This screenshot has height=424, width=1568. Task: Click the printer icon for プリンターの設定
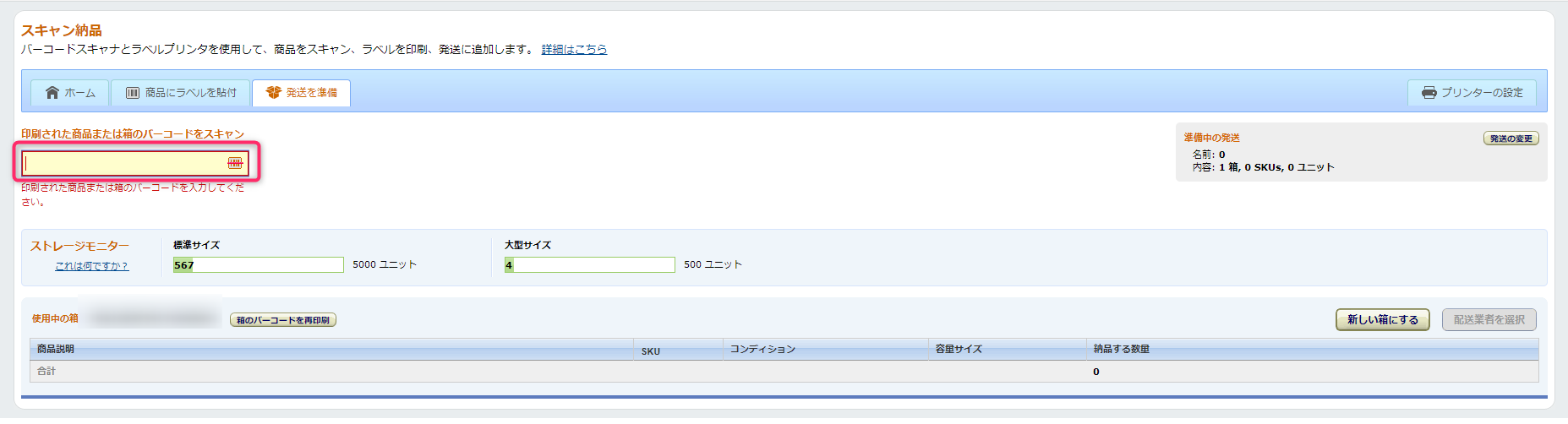[x=1429, y=93]
